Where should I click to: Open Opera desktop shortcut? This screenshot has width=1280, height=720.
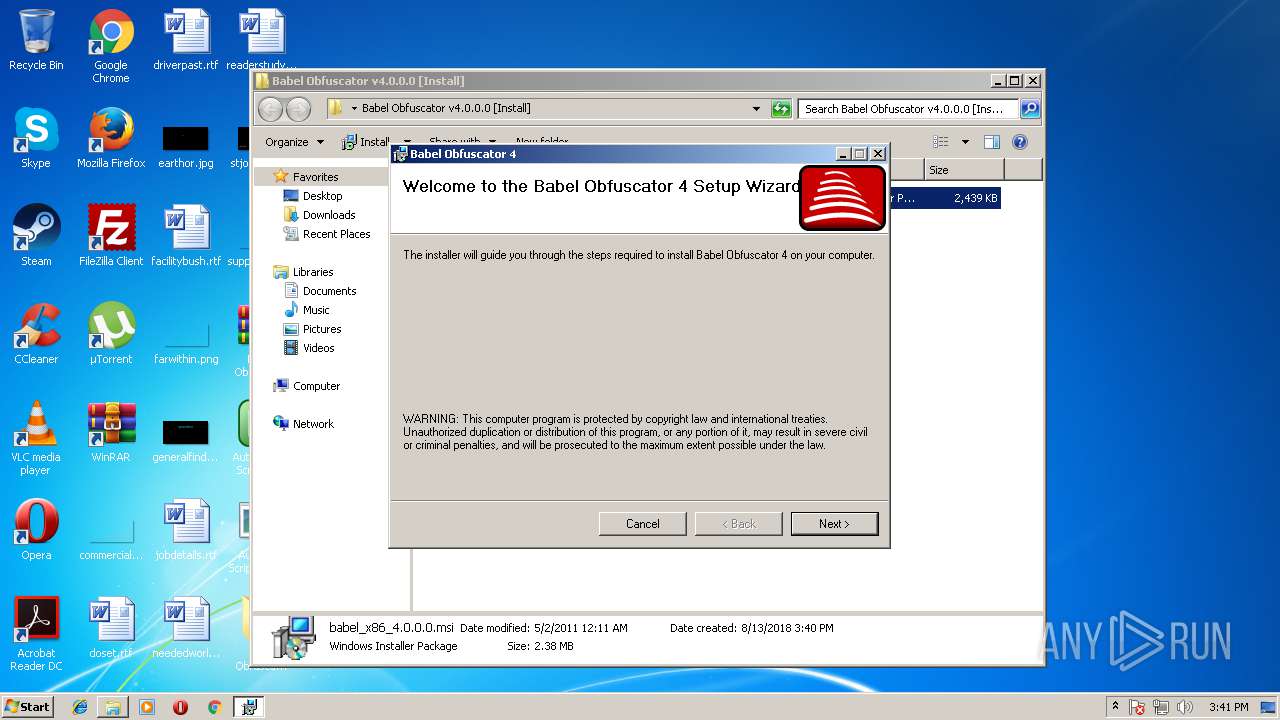pyautogui.click(x=36, y=530)
